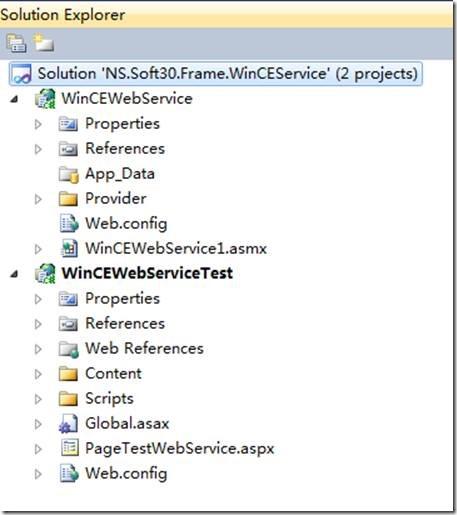Click the WinCEWebService1.asmx file icon
The width and height of the screenshot is (457, 515).
(69, 249)
